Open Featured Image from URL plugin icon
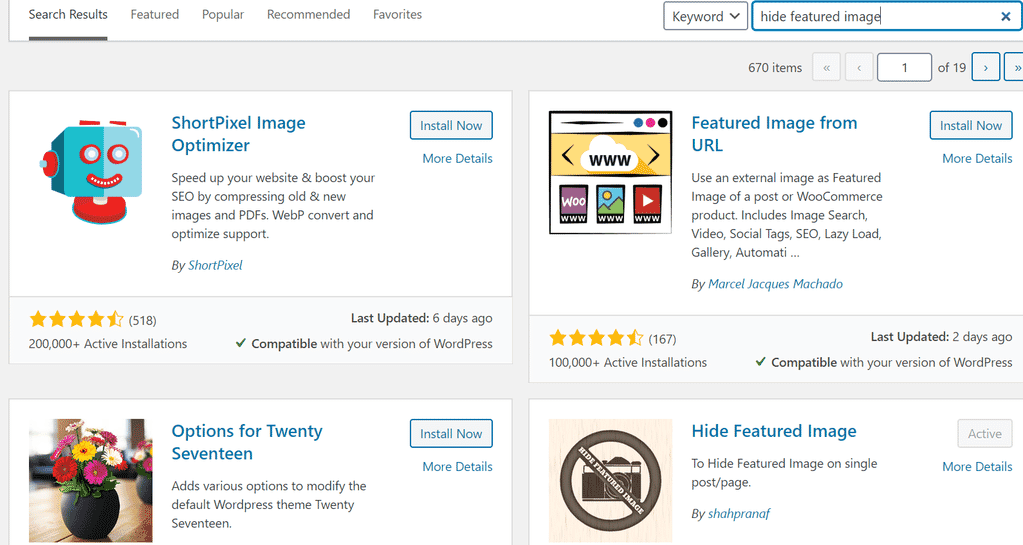 coord(611,172)
